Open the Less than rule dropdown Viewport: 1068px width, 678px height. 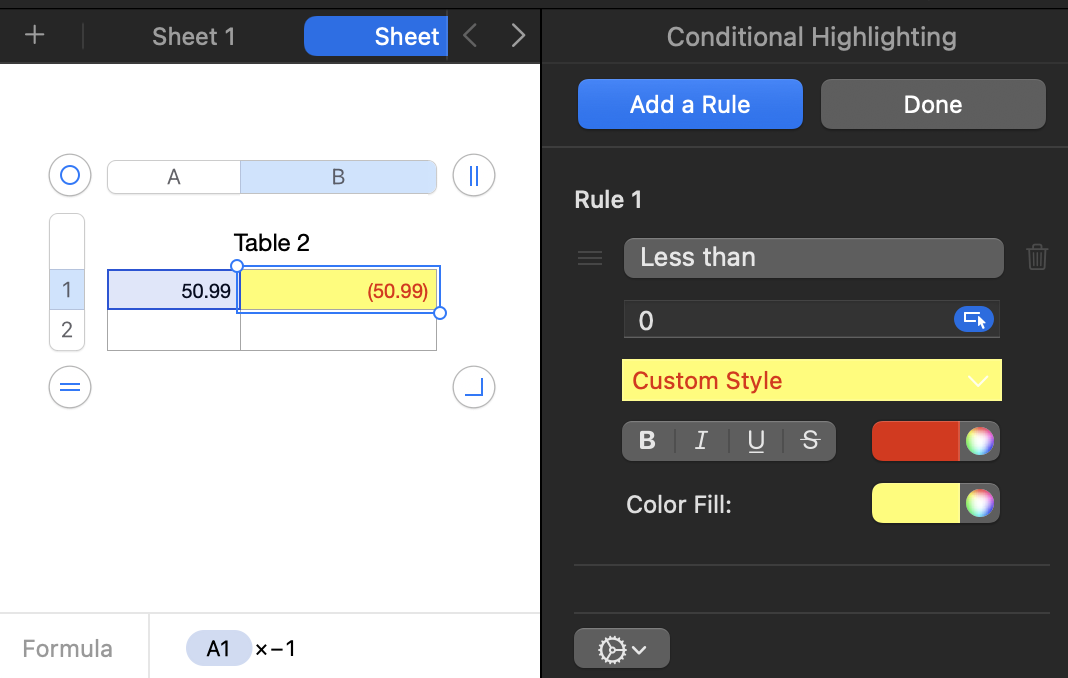tap(813, 258)
